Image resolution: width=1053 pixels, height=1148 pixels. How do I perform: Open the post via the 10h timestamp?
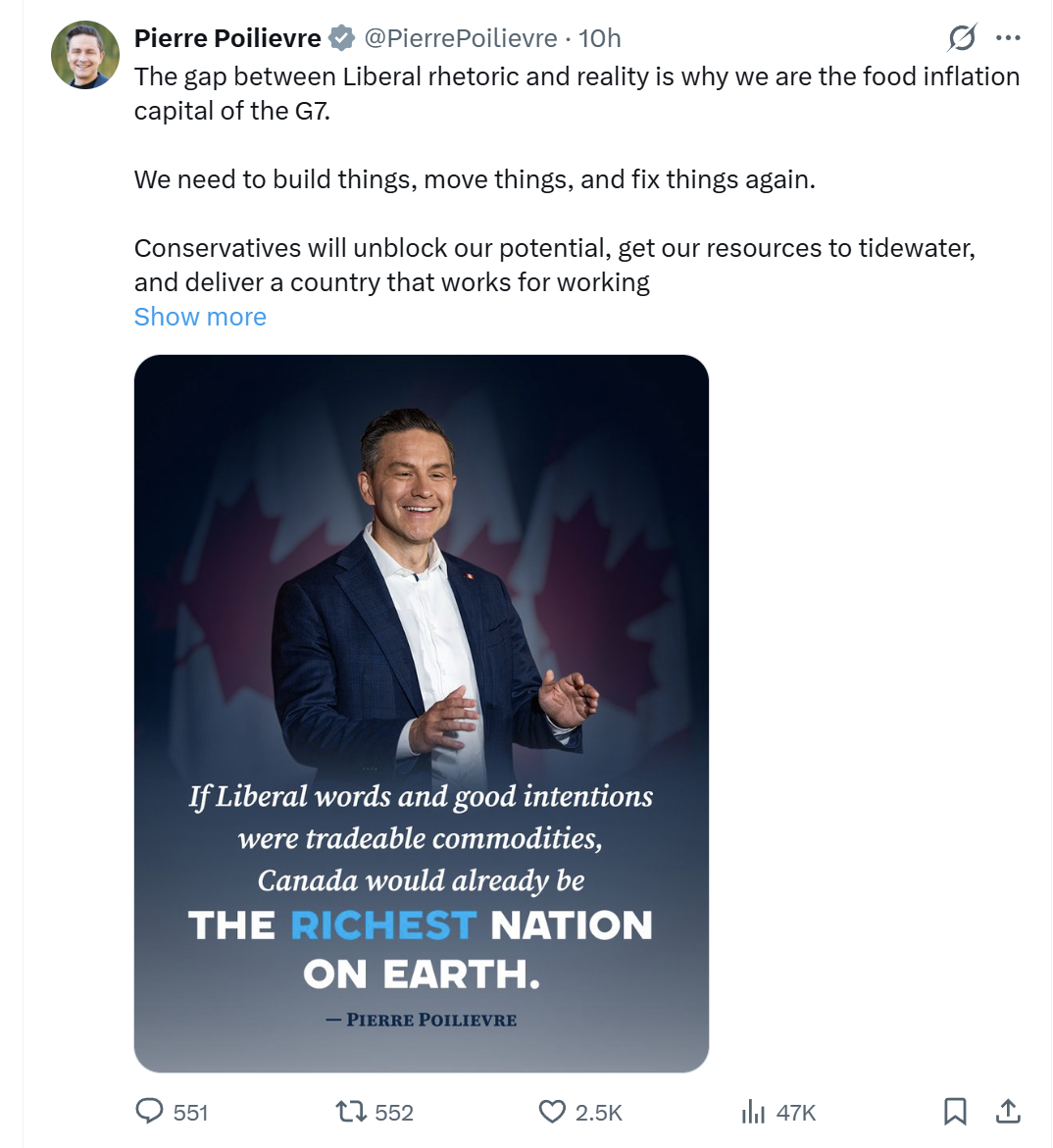click(600, 38)
